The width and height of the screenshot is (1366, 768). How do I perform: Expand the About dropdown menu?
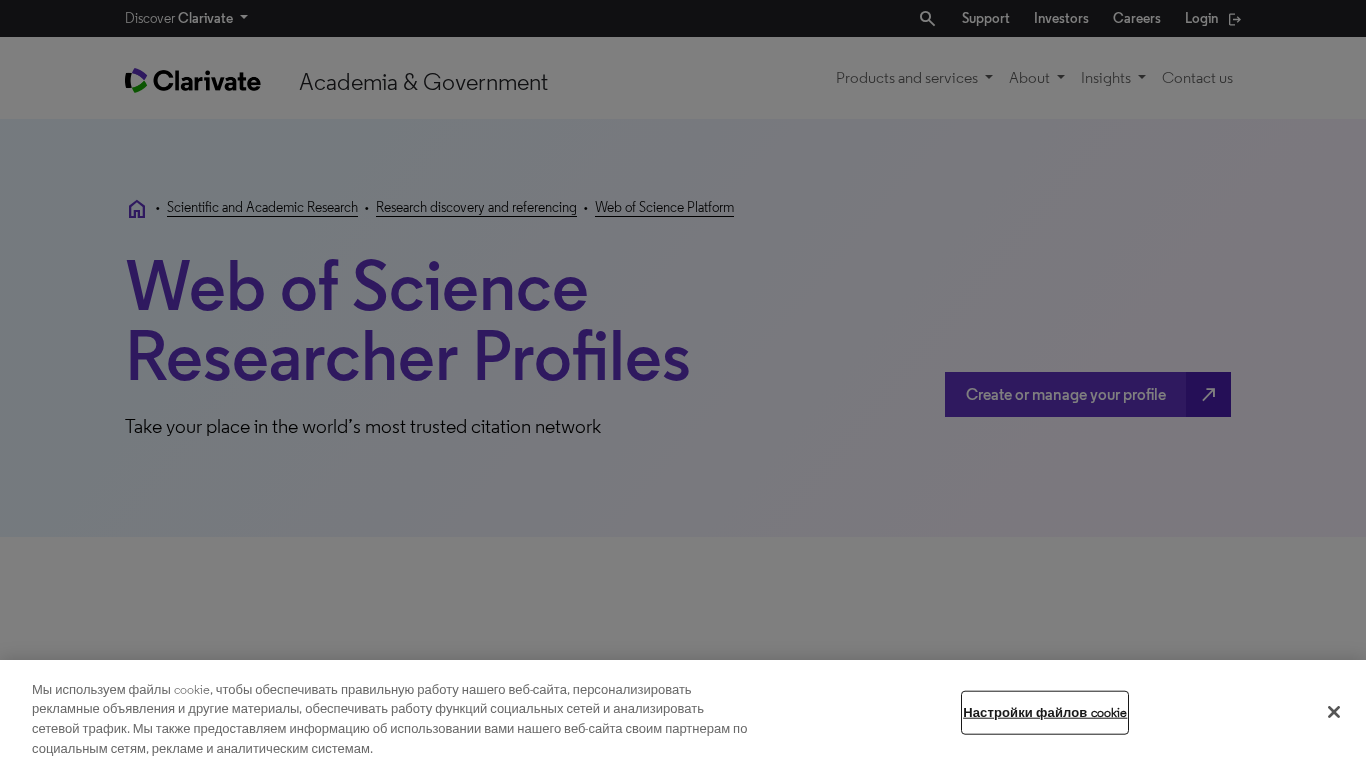click(1036, 78)
